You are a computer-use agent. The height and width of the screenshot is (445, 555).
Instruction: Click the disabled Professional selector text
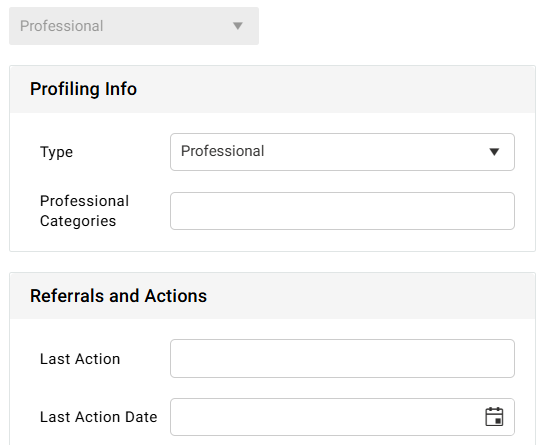pos(62,26)
